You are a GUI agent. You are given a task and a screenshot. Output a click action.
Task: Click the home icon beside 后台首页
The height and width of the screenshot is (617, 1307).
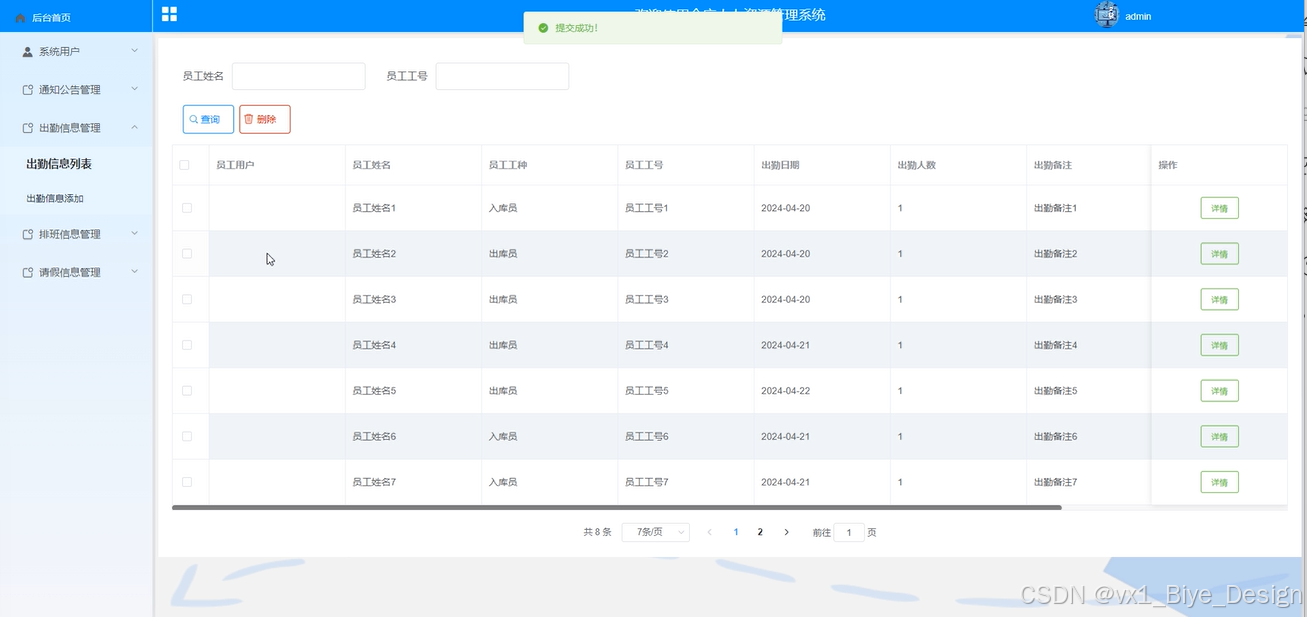[21, 18]
